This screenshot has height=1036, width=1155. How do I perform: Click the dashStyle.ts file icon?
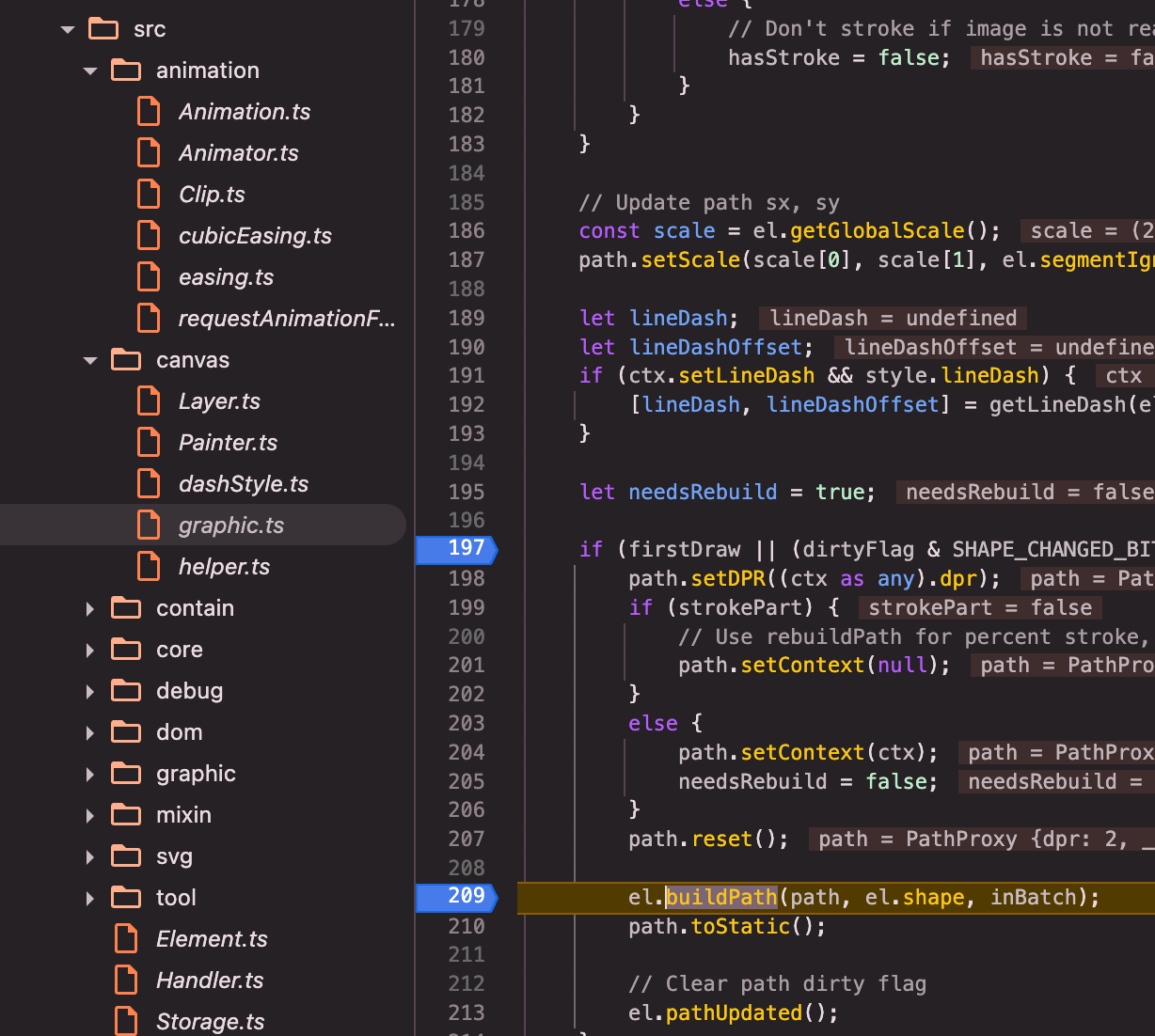(149, 484)
